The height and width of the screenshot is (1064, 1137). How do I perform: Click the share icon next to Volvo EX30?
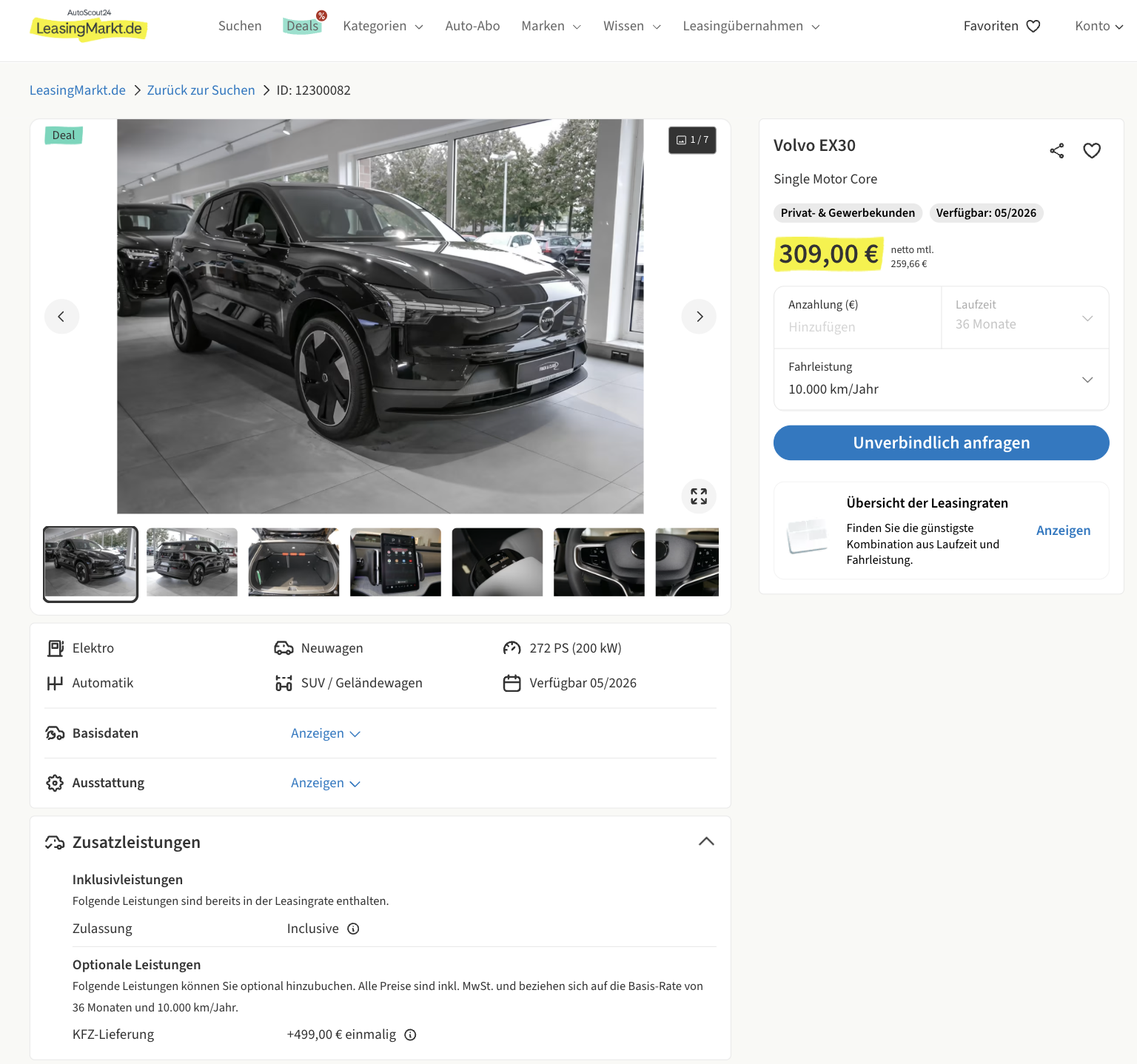click(x=1056, y=151)
